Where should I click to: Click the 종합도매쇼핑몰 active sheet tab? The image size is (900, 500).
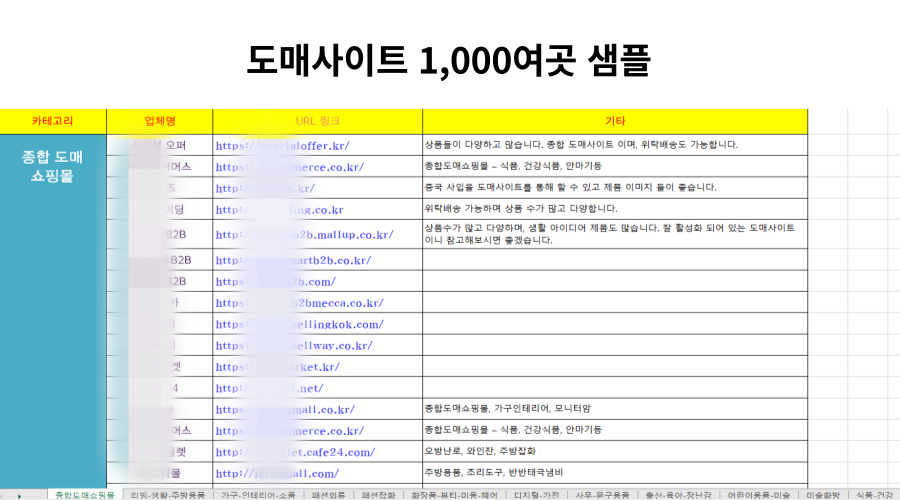pyautogui.click(x=87, y=495)
